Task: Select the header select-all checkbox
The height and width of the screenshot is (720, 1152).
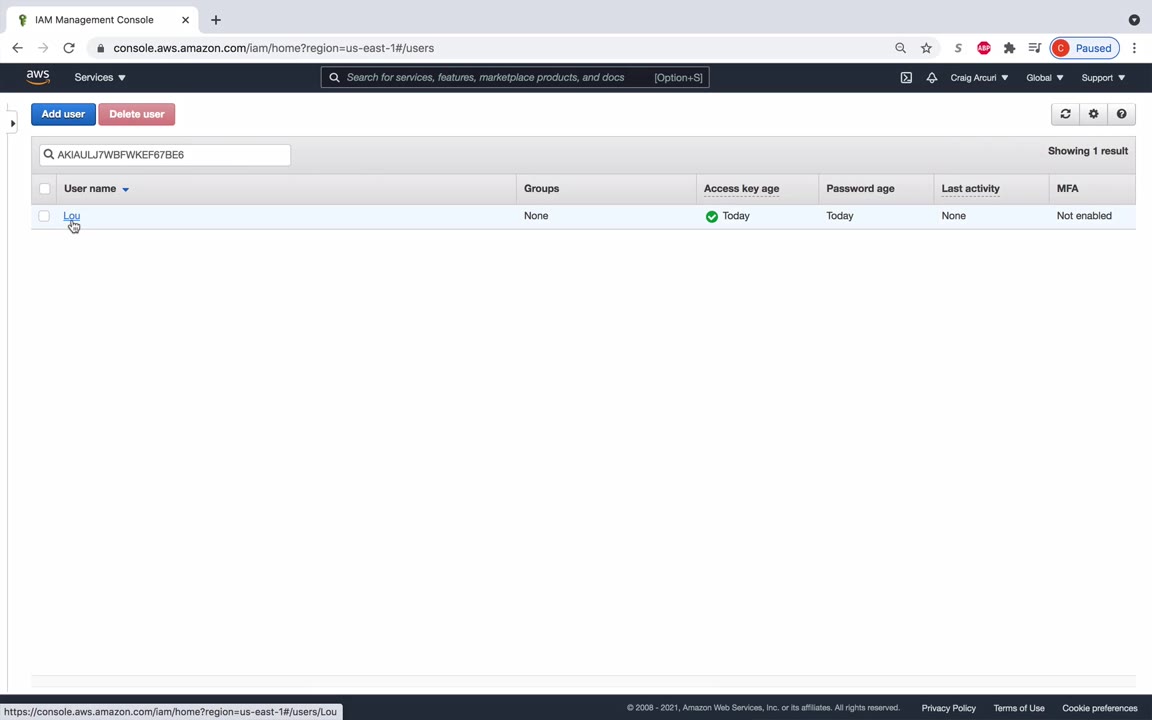Action: point(45,189)
